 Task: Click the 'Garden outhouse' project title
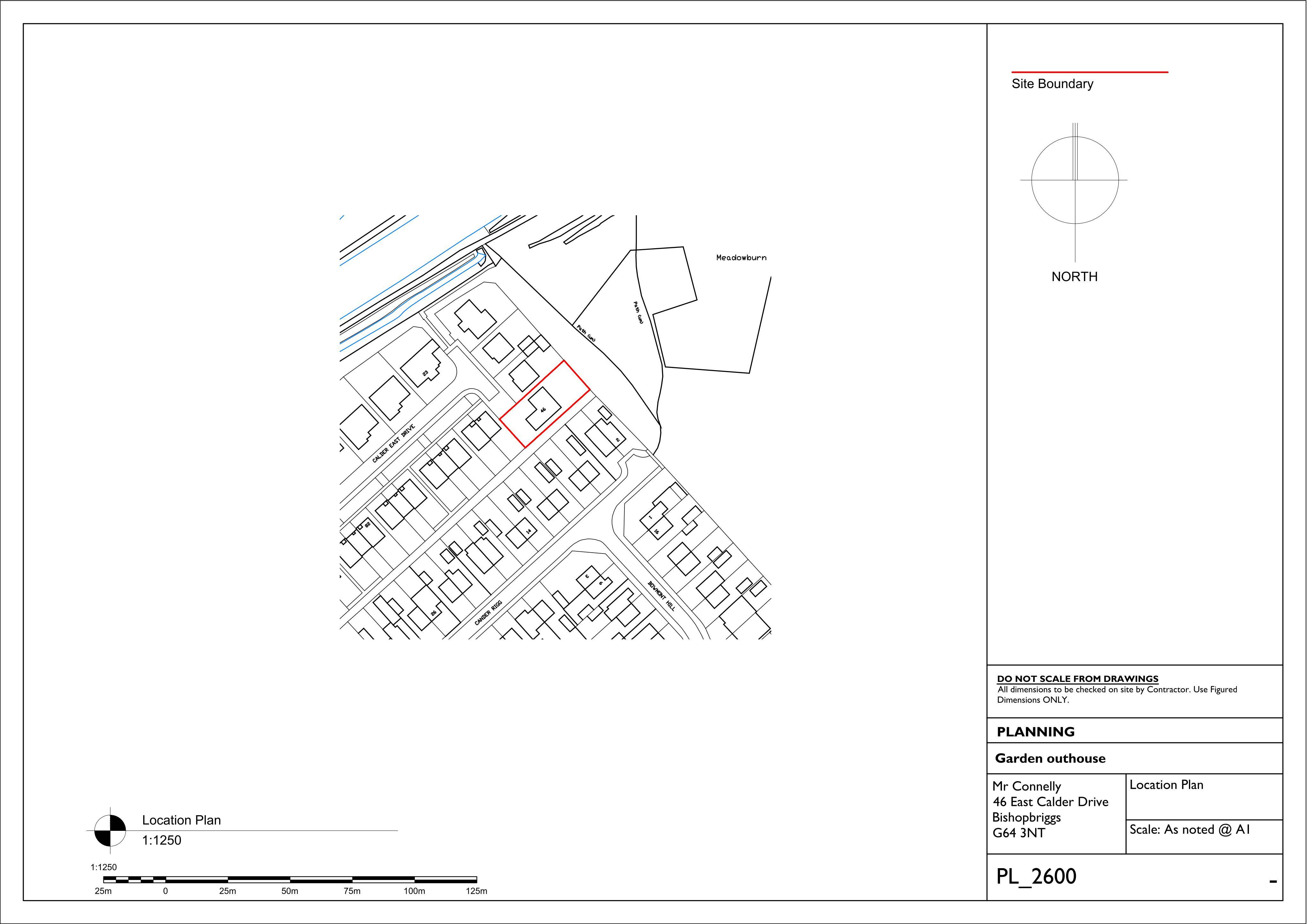click(x=1050, y=758)
